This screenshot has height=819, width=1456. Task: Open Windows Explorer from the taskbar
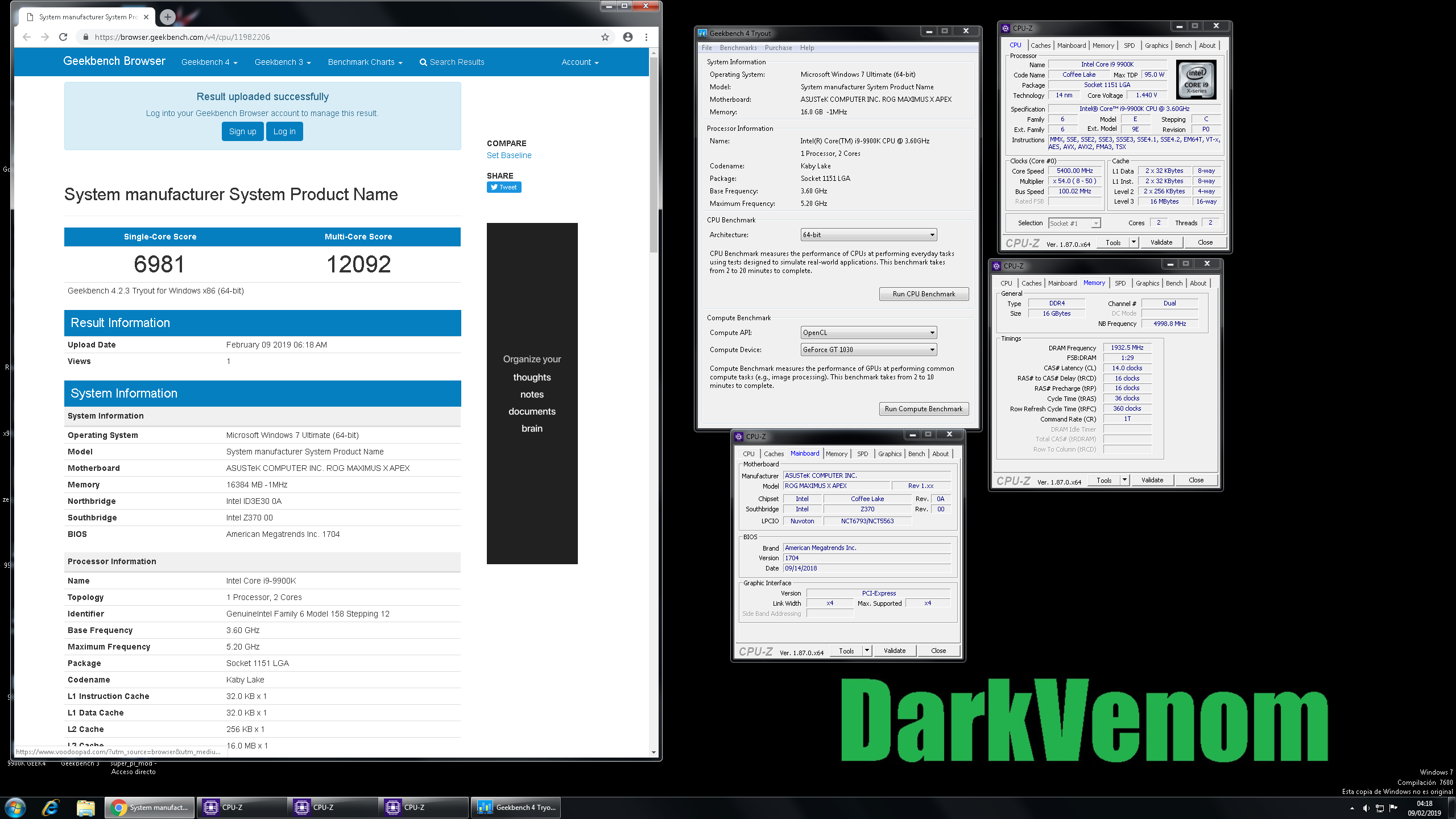click(x=85, y=807)
